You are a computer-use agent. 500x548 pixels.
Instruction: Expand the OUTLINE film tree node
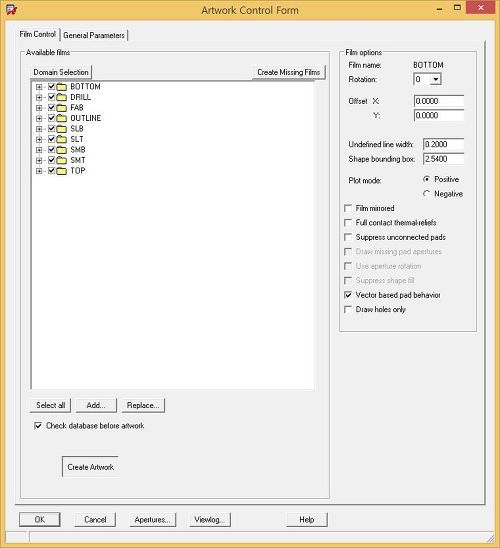click(x=39, y=118)
